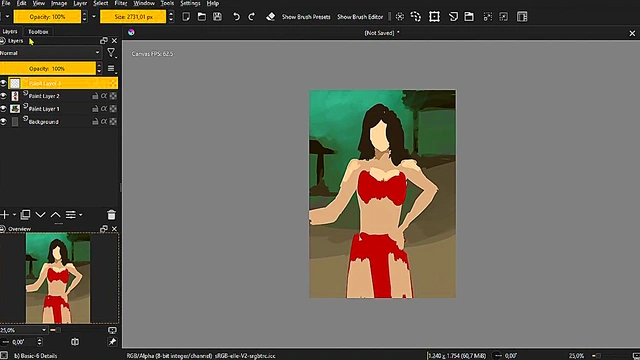
Task: Move the layer down
Action: click(40, 215)
